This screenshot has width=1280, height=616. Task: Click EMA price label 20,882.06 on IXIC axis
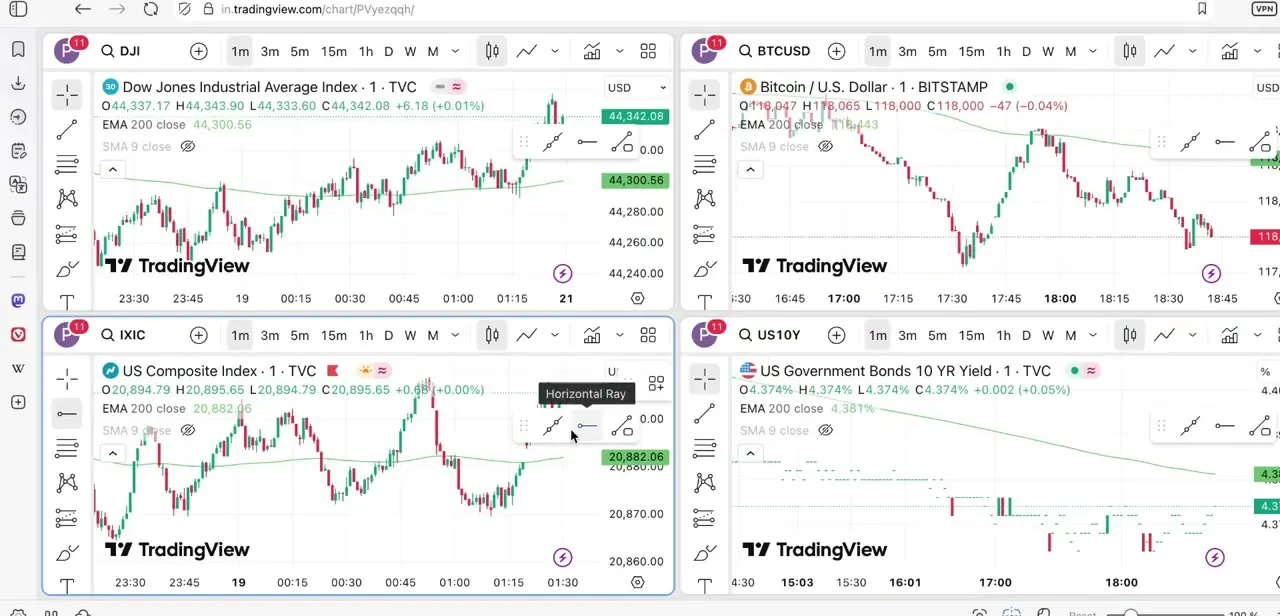coord(635,457)
